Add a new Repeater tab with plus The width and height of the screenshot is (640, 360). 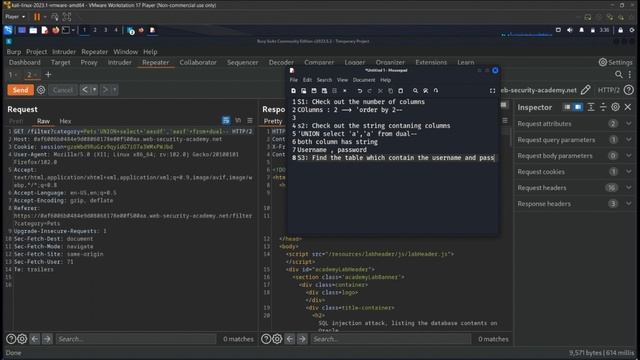pyautogui.click(x=48, y=75)
